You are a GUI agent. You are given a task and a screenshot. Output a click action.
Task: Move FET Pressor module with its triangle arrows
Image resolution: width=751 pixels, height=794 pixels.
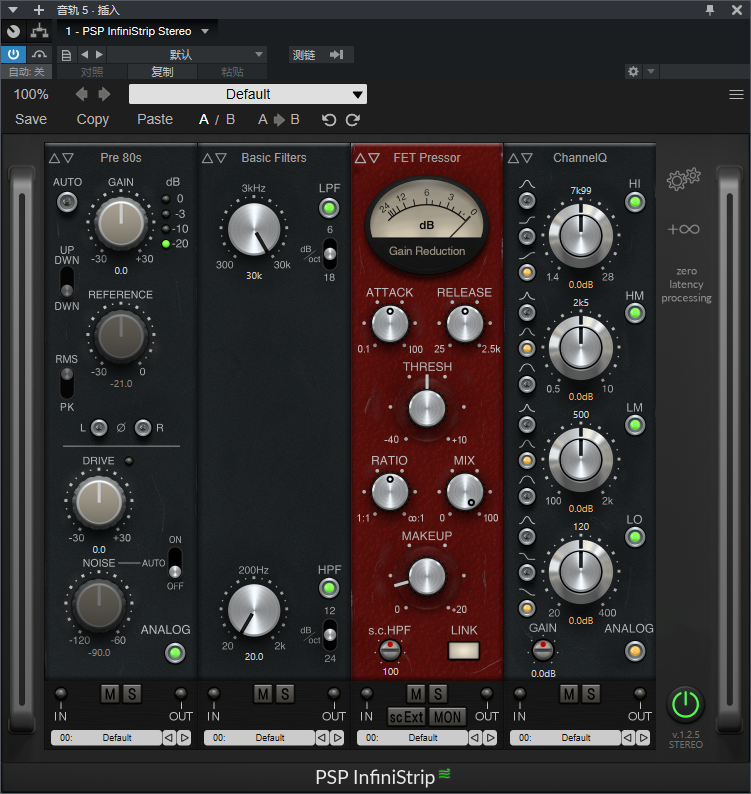point(367,158)
